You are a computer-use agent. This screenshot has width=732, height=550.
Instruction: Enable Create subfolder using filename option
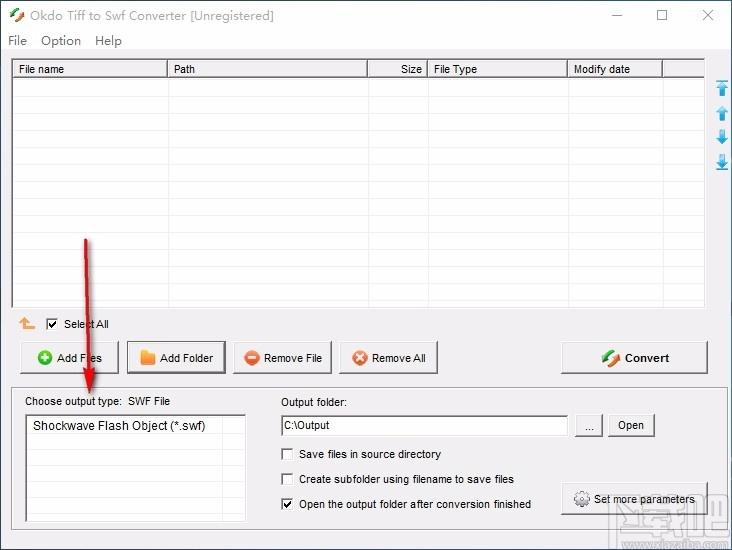(x=287, y=479)
